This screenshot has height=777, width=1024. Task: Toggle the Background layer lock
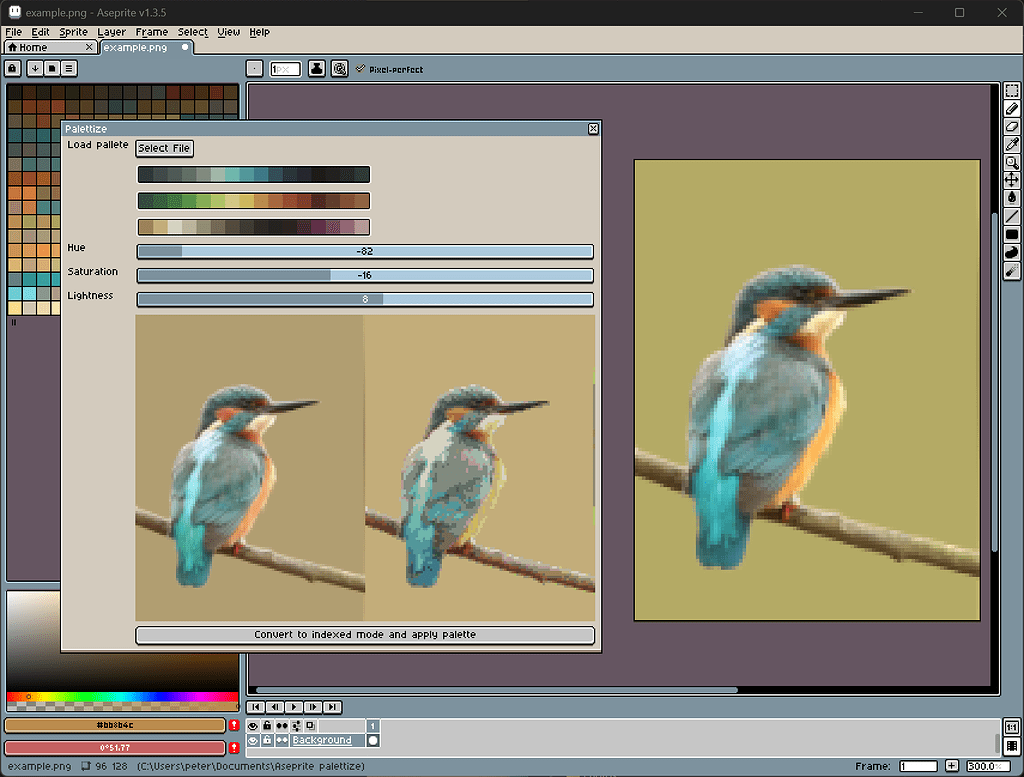point(267,740)
